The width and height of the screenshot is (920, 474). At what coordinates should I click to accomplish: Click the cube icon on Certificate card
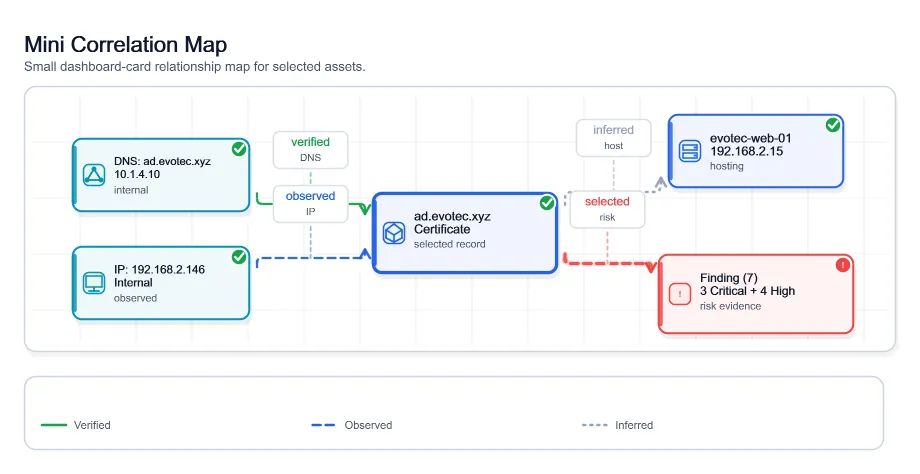[x=394, y=233]
